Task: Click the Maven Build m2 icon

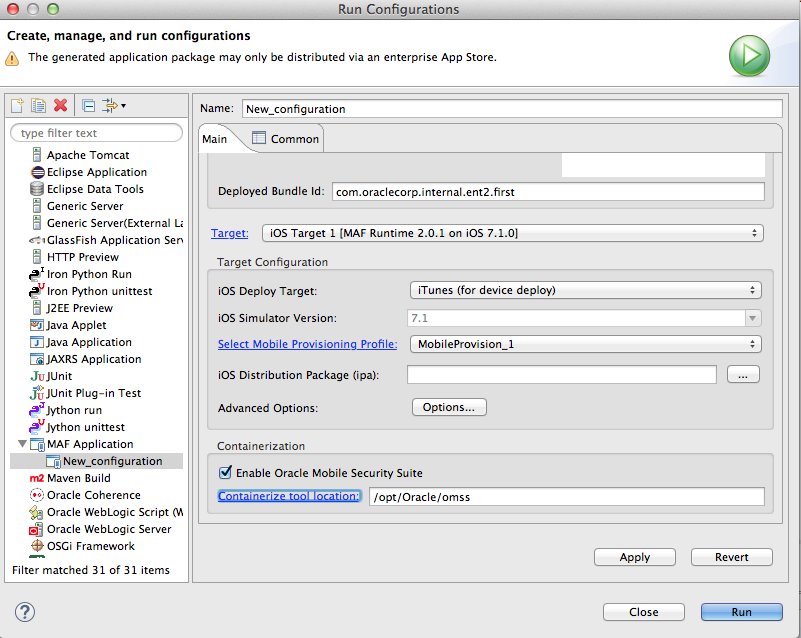Action: [x=37, y=478]
